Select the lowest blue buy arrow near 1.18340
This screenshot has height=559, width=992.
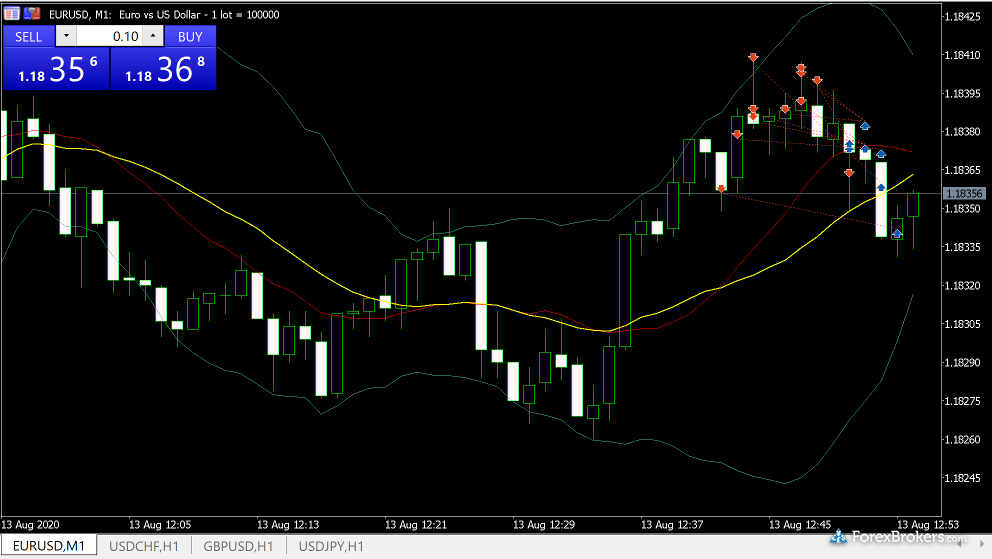point(896,233)
